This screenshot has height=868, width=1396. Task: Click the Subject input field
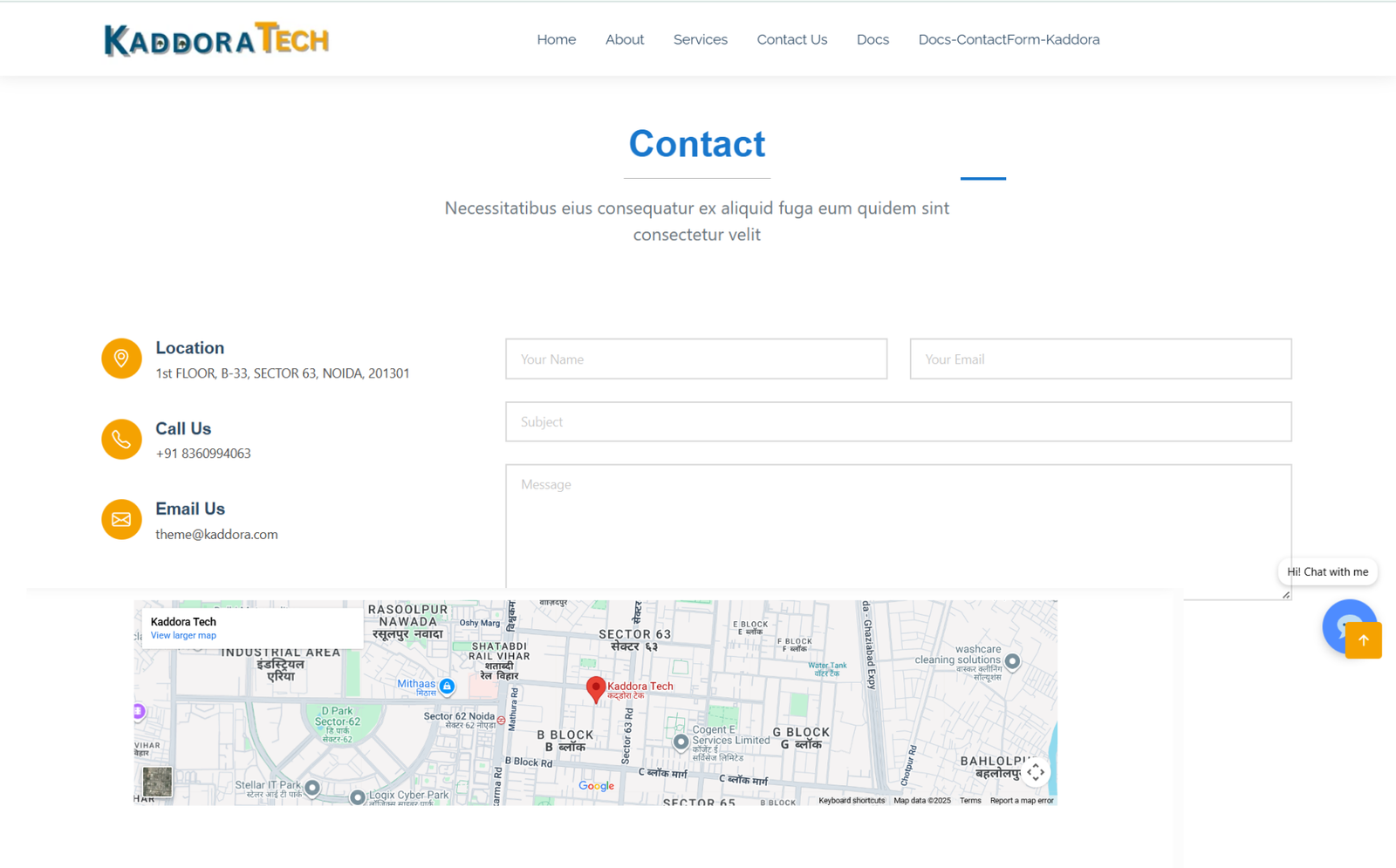[898, 422]
